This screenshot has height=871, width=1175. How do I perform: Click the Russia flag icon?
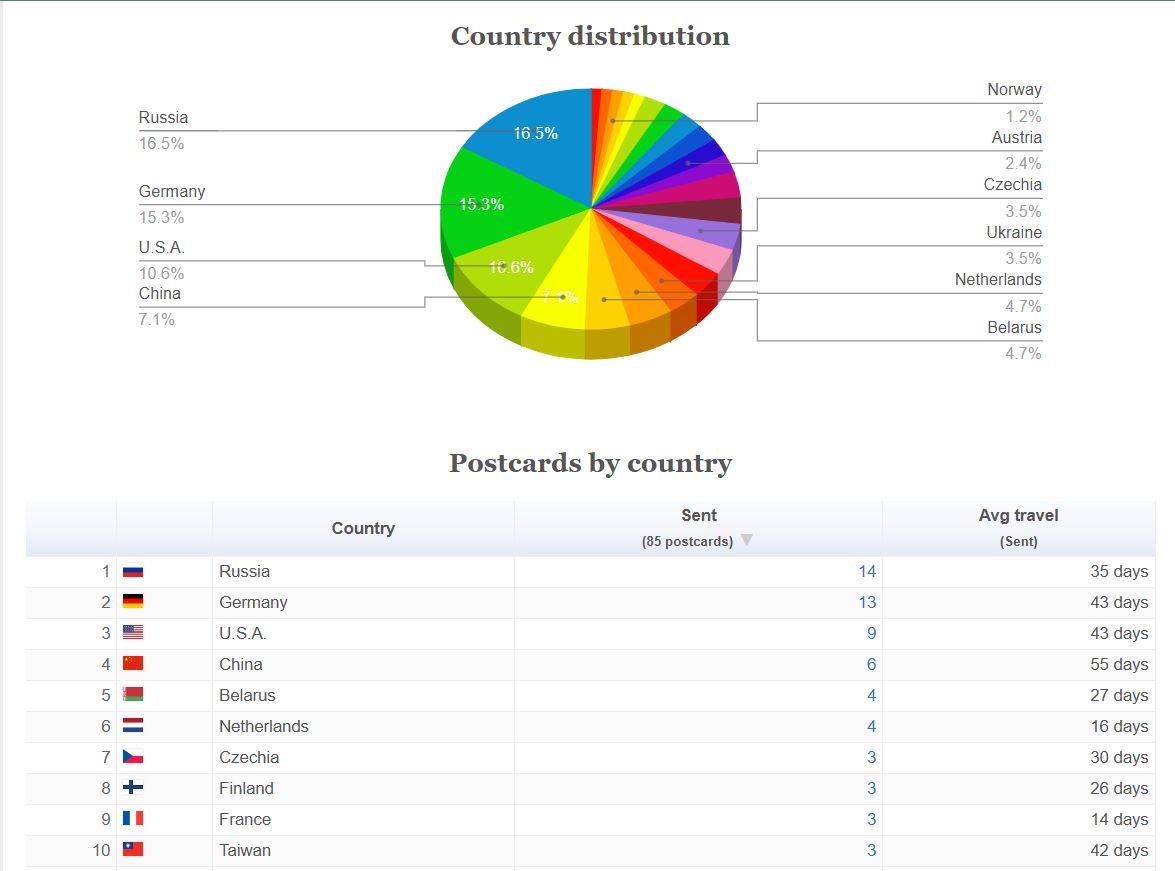pyautogui.click(x=133, y=572)
